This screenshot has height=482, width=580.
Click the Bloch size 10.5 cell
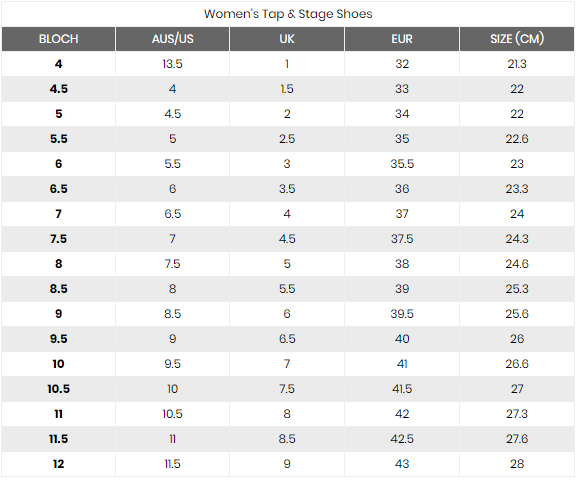point(58,389)
